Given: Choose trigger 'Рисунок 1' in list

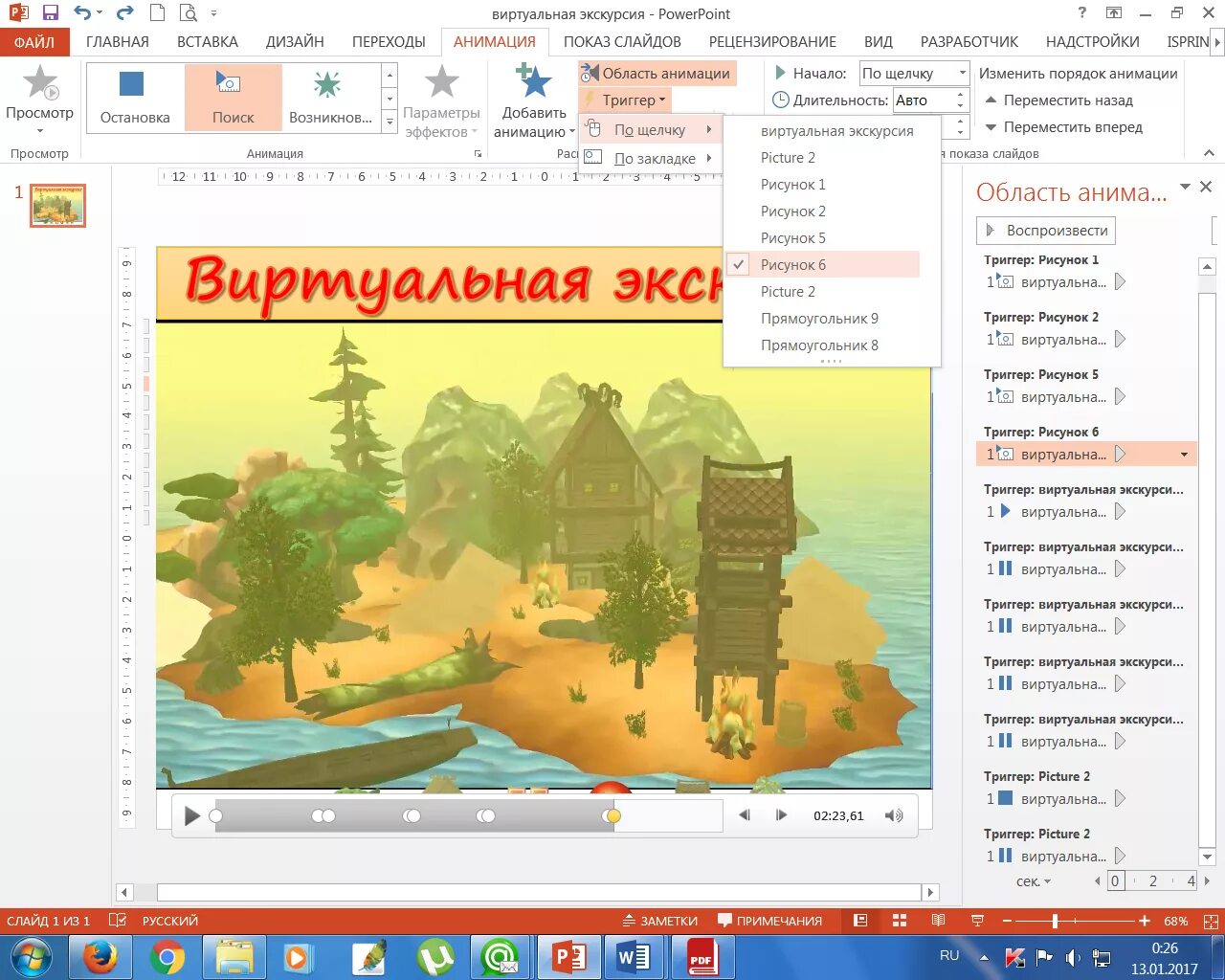Looking at the screenshot, I should 792,185.
